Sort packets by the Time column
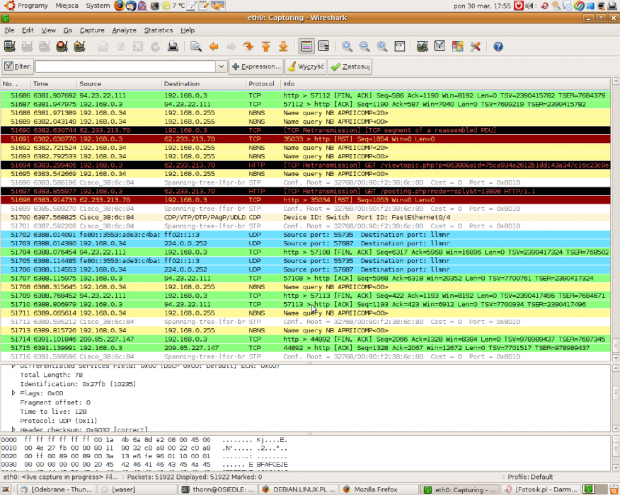 click(x=53, y=84)
